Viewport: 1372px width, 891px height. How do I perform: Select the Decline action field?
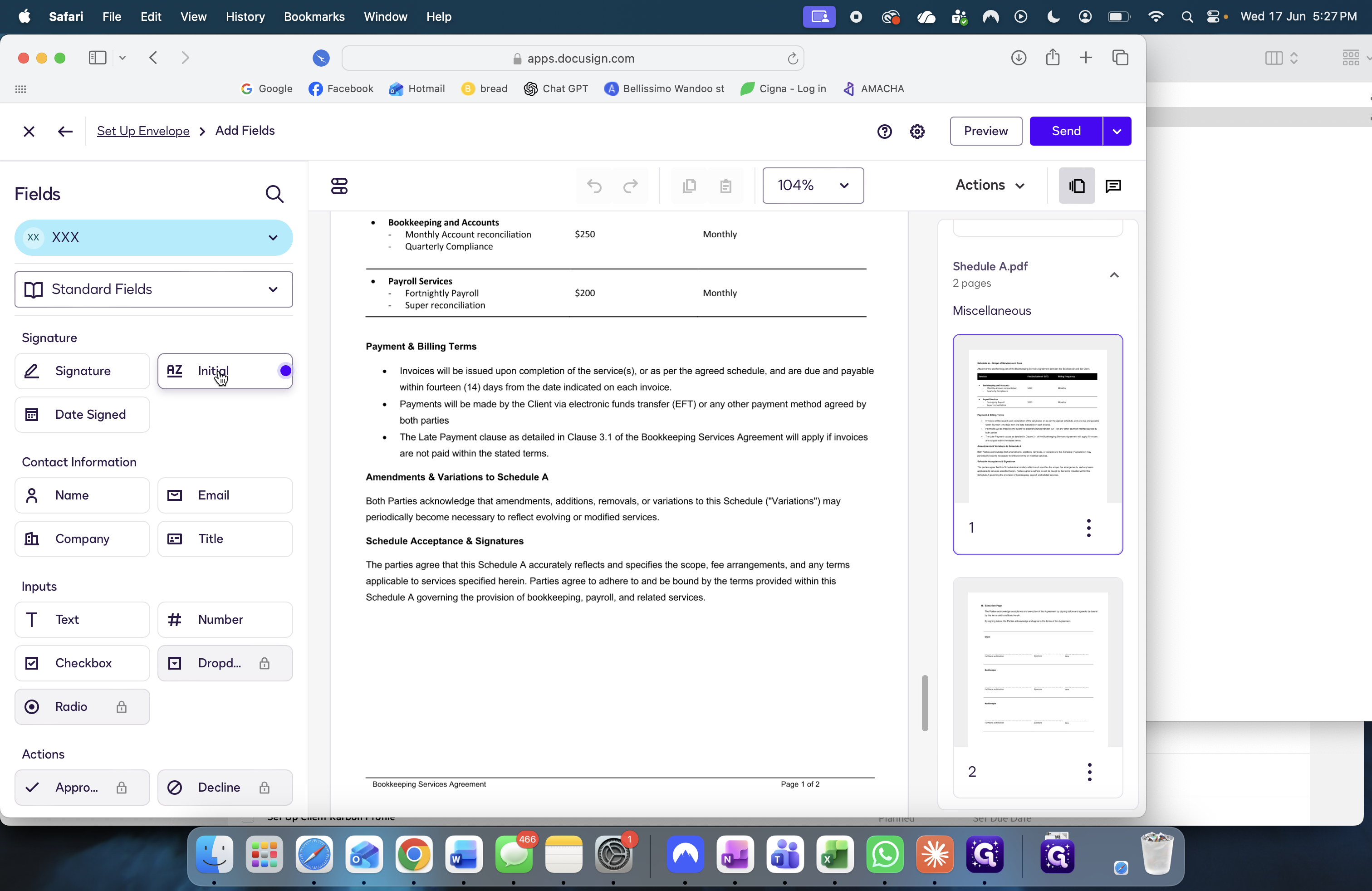point(225,788)
